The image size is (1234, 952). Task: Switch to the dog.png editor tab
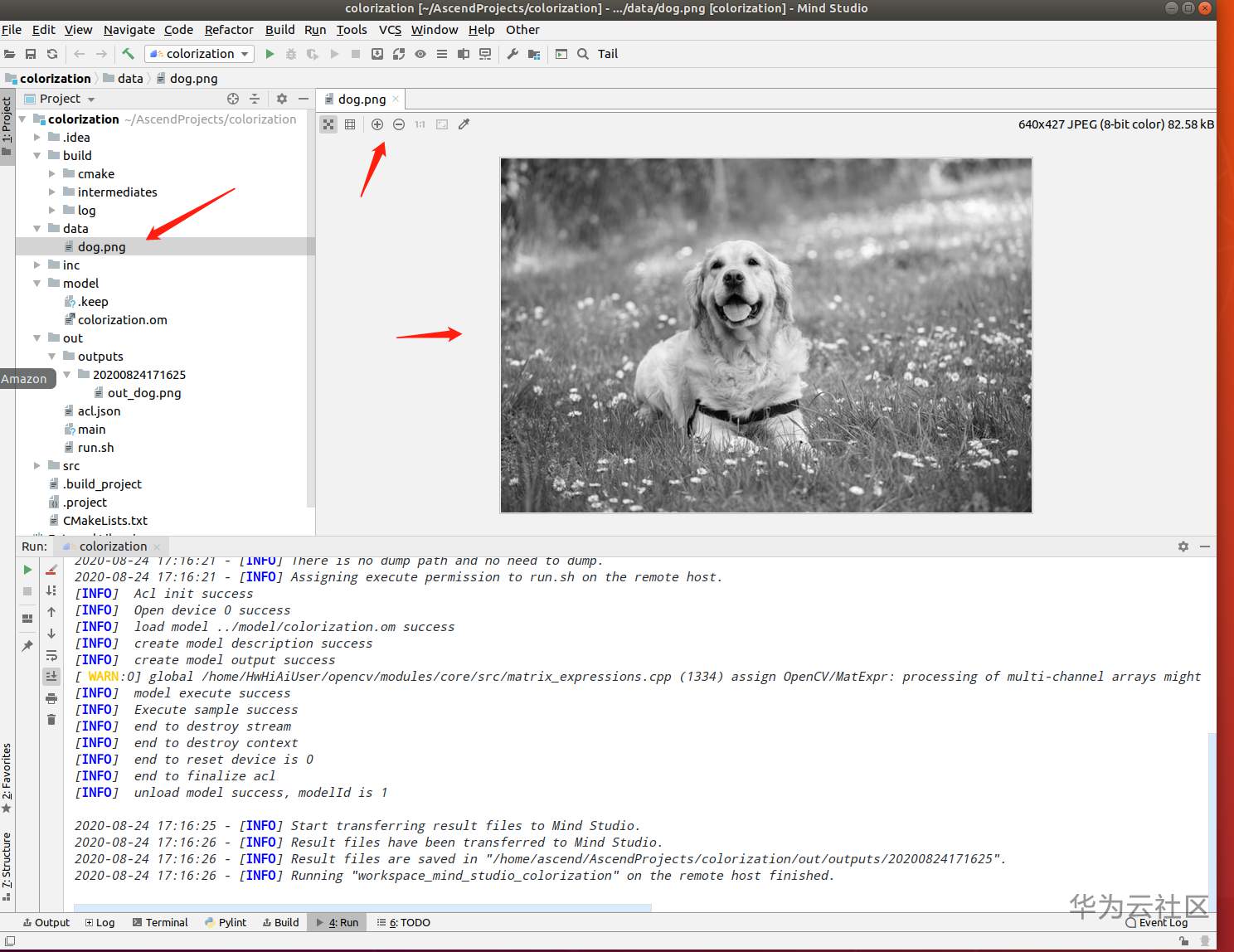tap(362, 100)
